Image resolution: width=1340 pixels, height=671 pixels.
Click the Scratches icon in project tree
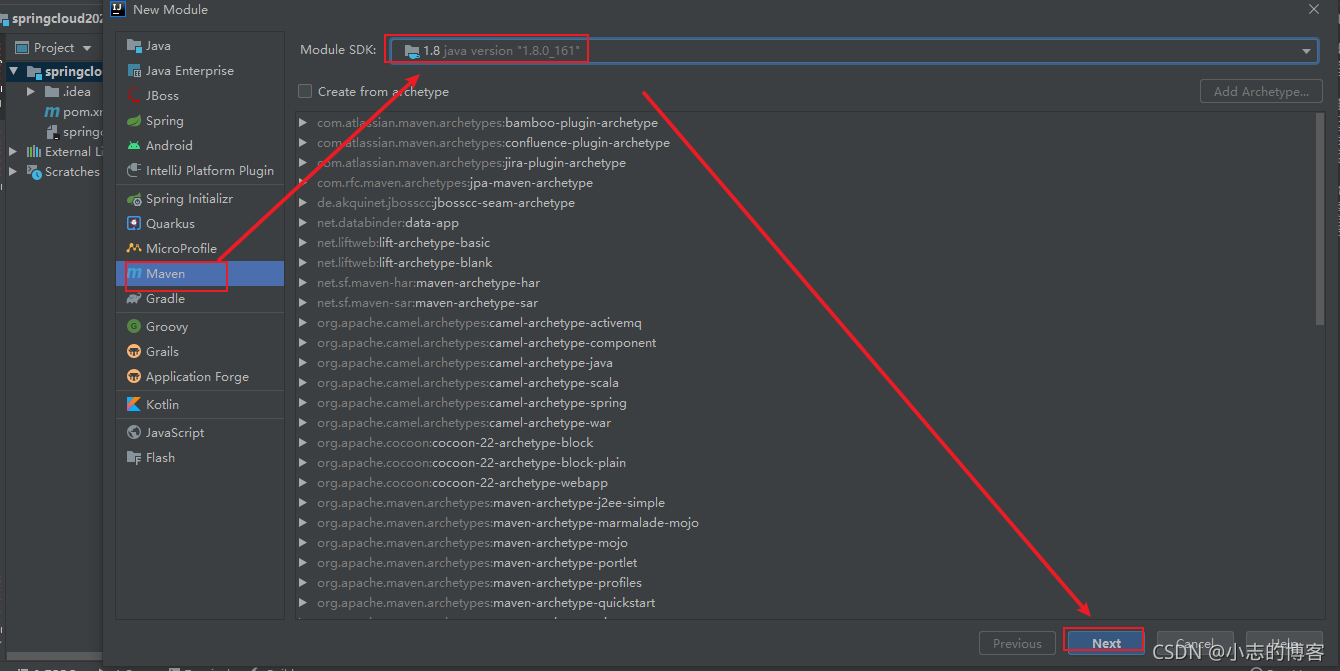33,172
